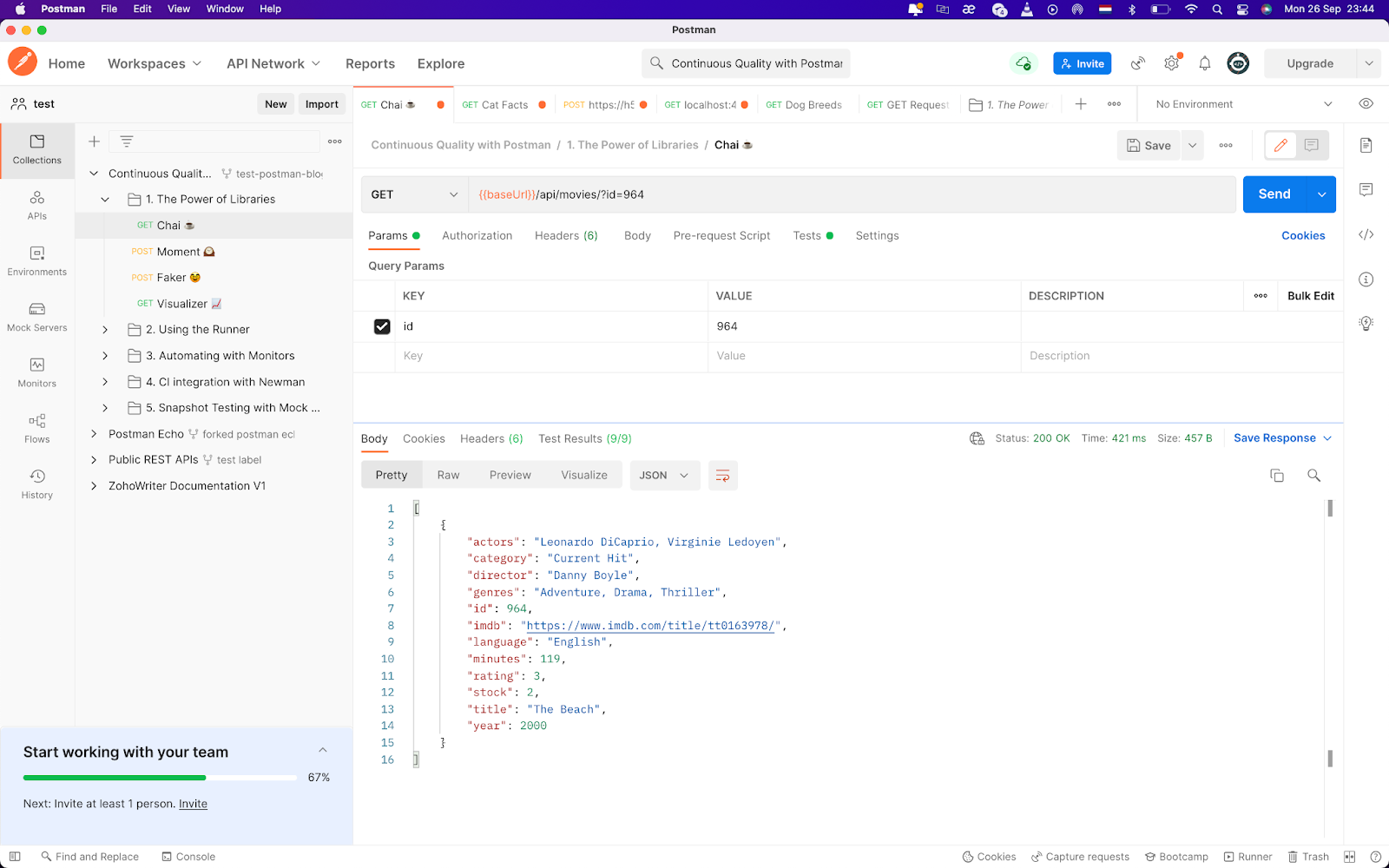
Task: Open the Collections sidebar panel
Action: (37, 150)
